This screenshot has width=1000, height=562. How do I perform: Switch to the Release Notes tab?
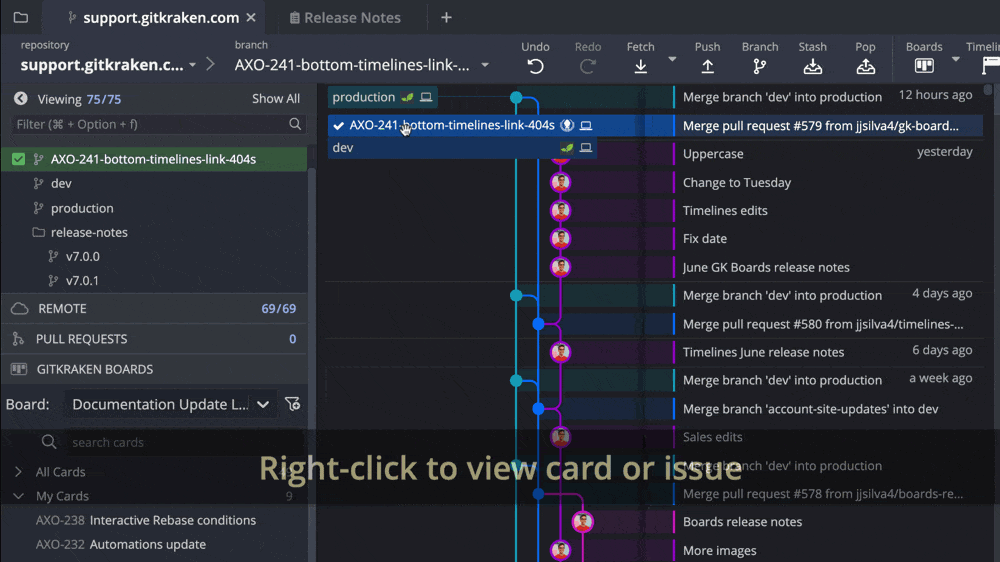tap(345, 18)
